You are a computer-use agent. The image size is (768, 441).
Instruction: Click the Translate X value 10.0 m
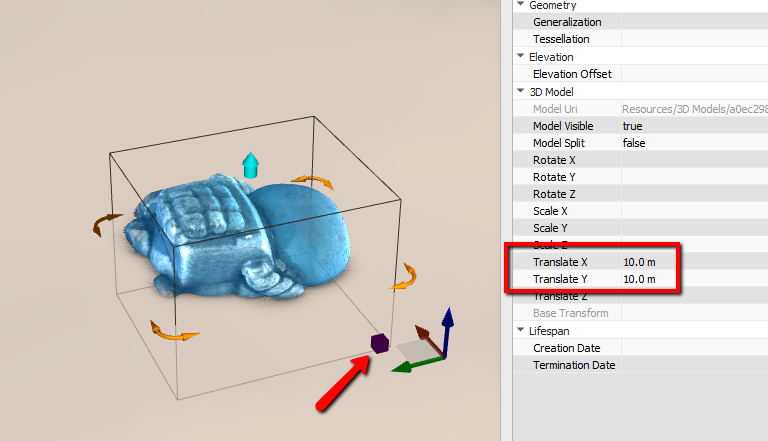pyautogui.click(x=639, y=262)
